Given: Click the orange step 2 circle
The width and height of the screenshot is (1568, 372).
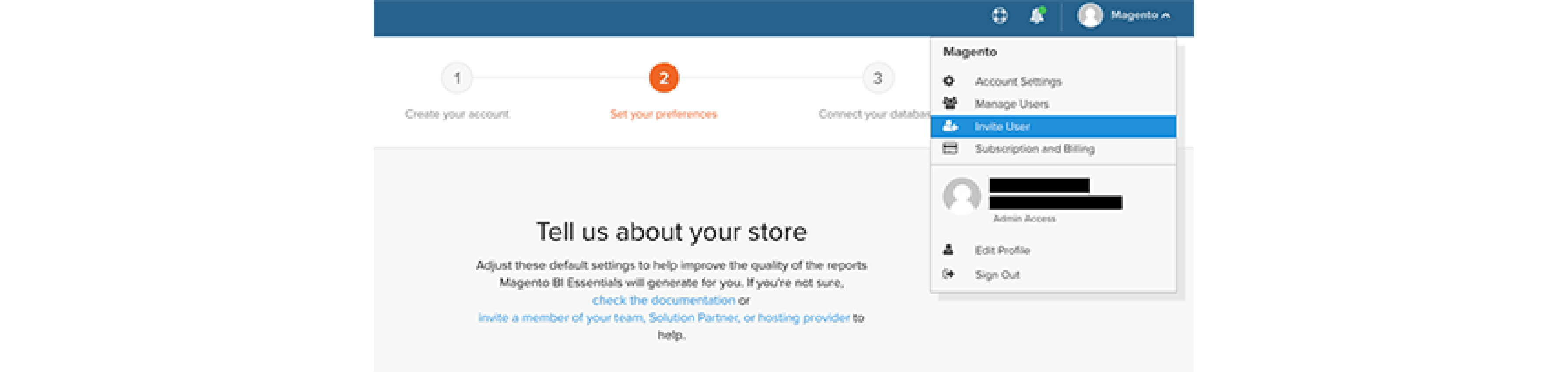Looking at the screenshot, I should (664, 78).
